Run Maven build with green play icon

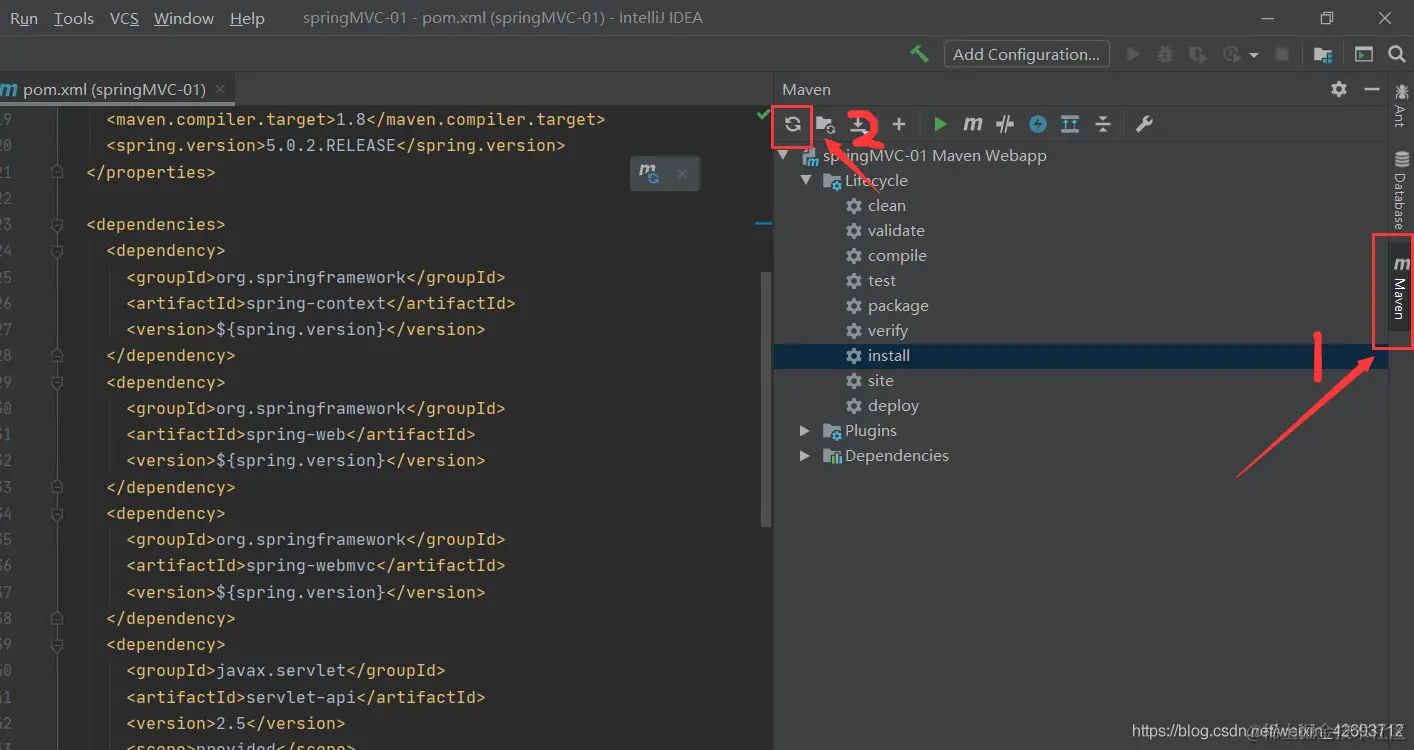coord(940,124)
